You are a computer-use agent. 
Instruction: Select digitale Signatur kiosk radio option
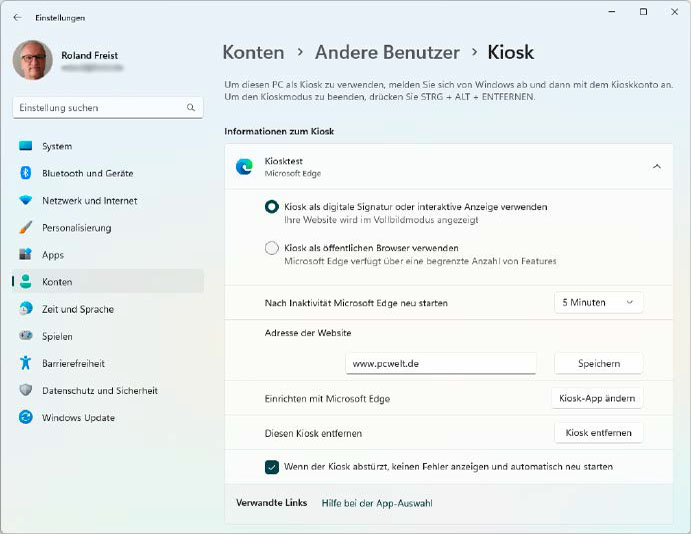tap(271, 207)
